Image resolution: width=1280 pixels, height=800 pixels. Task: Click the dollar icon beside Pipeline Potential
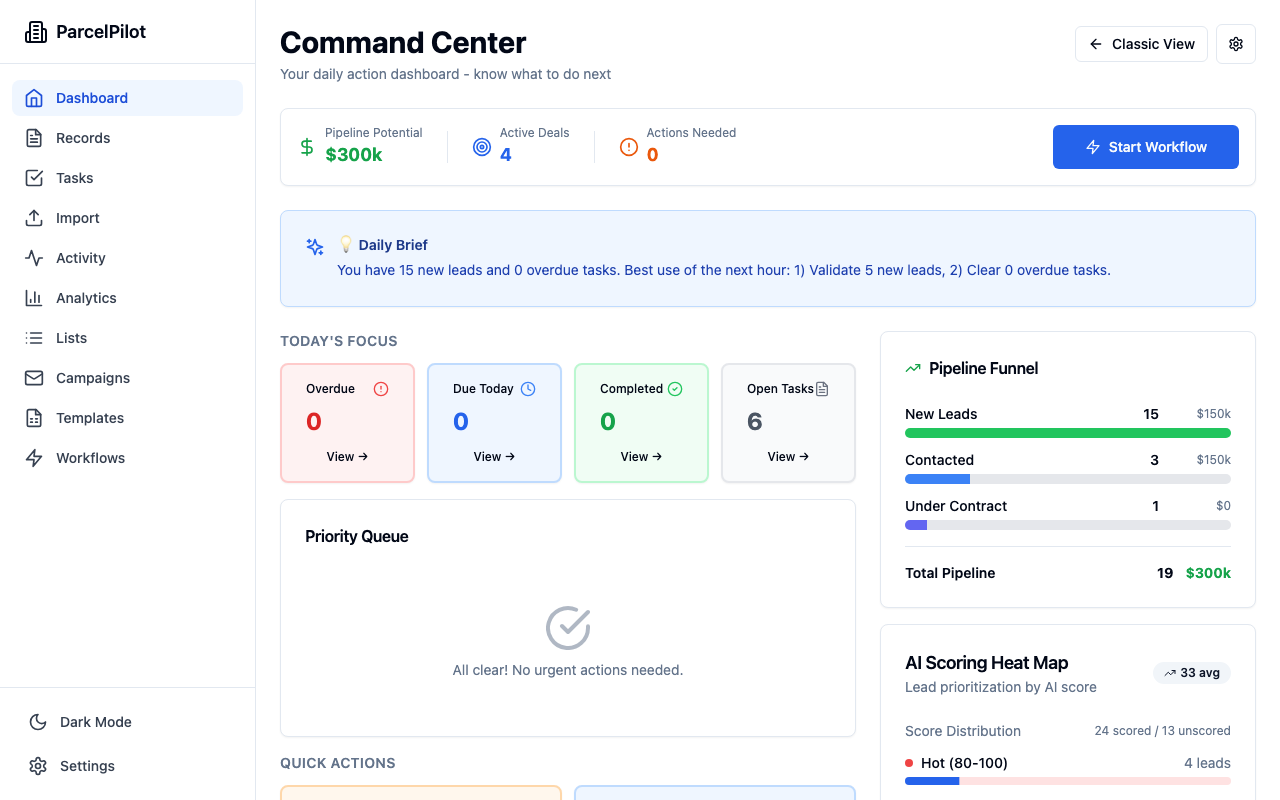pyautogui.click(x=306, y=146)
